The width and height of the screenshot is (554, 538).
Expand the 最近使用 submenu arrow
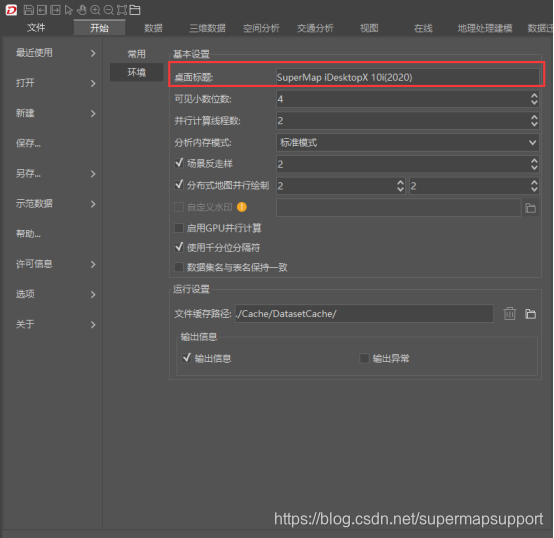pos(93,53)
